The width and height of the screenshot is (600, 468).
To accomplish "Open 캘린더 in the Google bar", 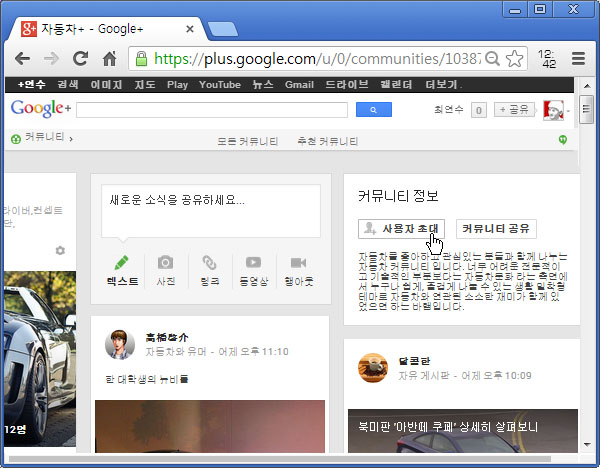I will coord(396,84).
